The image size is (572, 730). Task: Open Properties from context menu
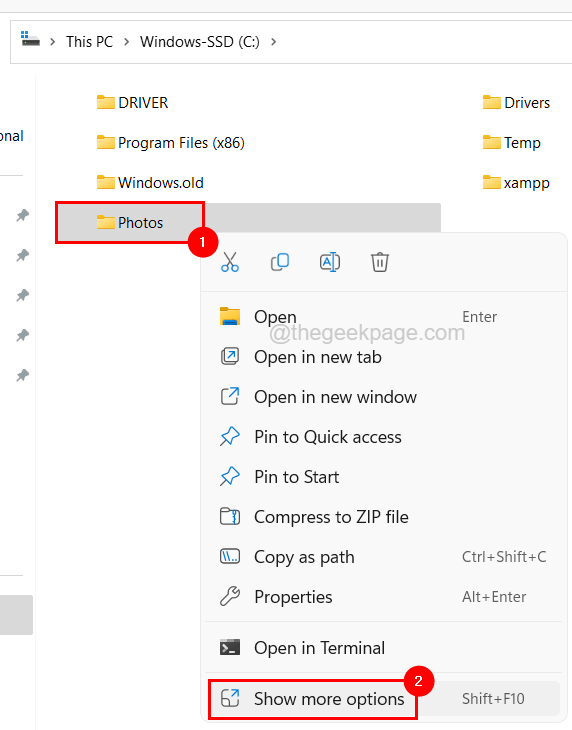[382, 597]
